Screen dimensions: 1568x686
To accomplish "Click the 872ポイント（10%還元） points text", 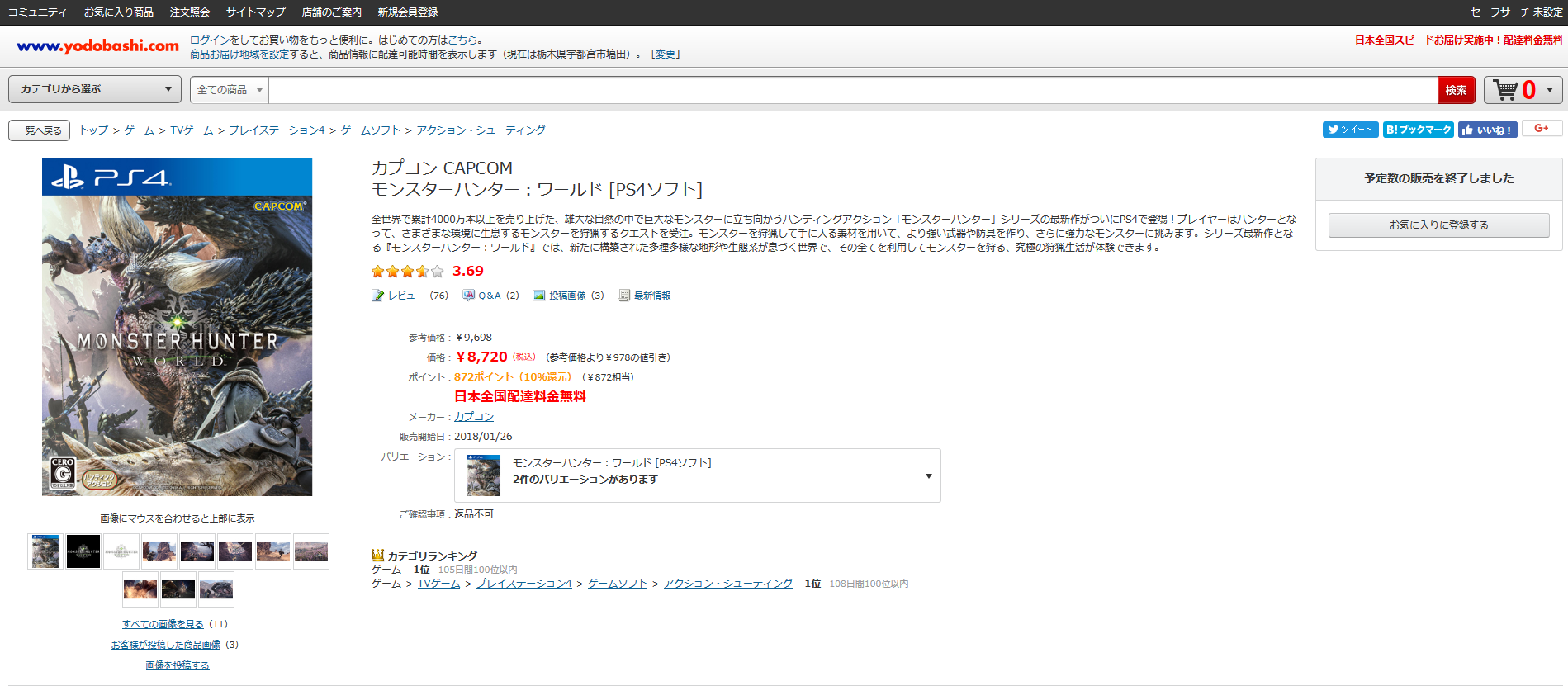I will pyautogui.click(x=513, y=377).
